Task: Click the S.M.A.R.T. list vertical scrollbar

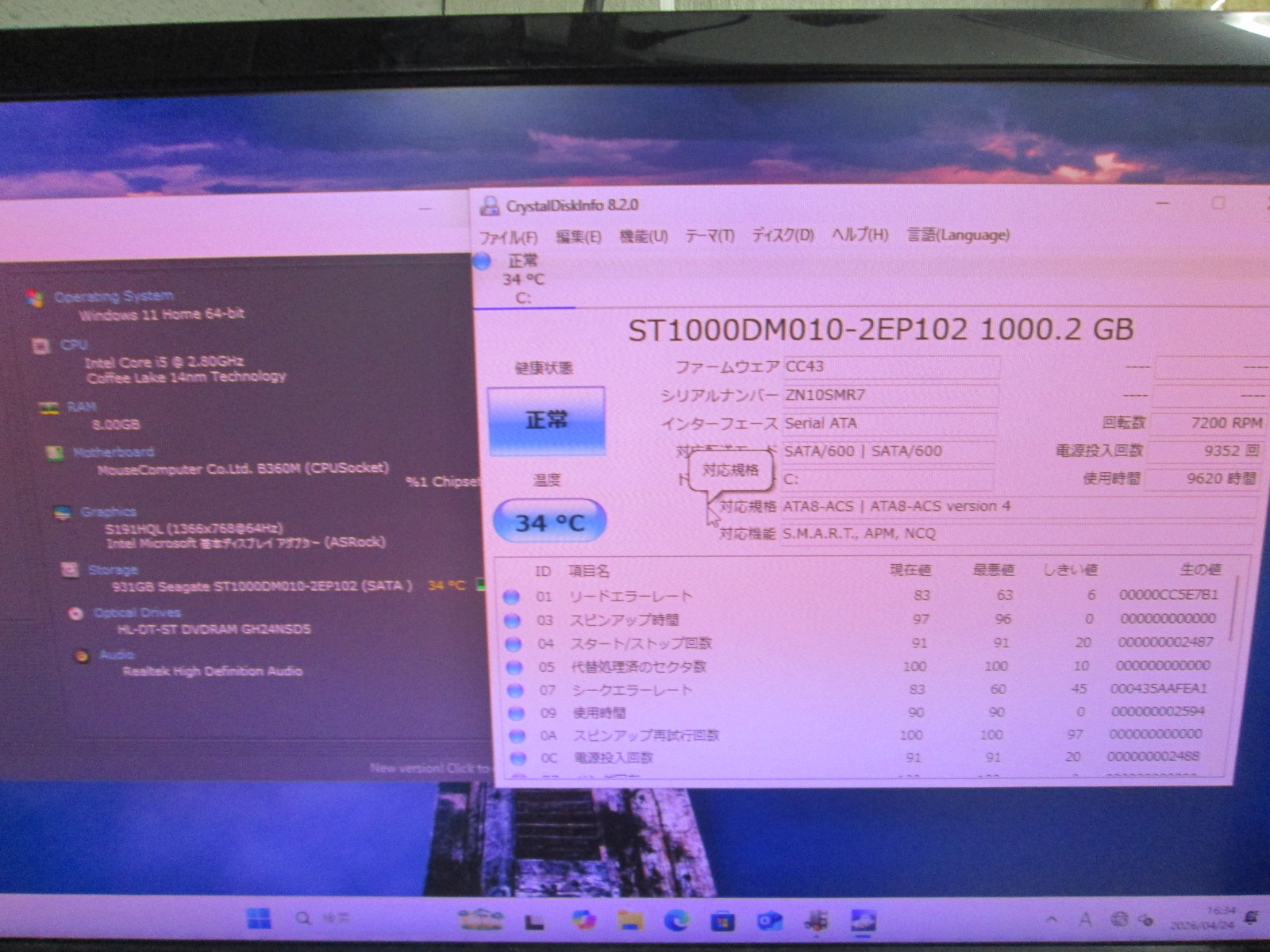Action: [x=1234, y=611]
